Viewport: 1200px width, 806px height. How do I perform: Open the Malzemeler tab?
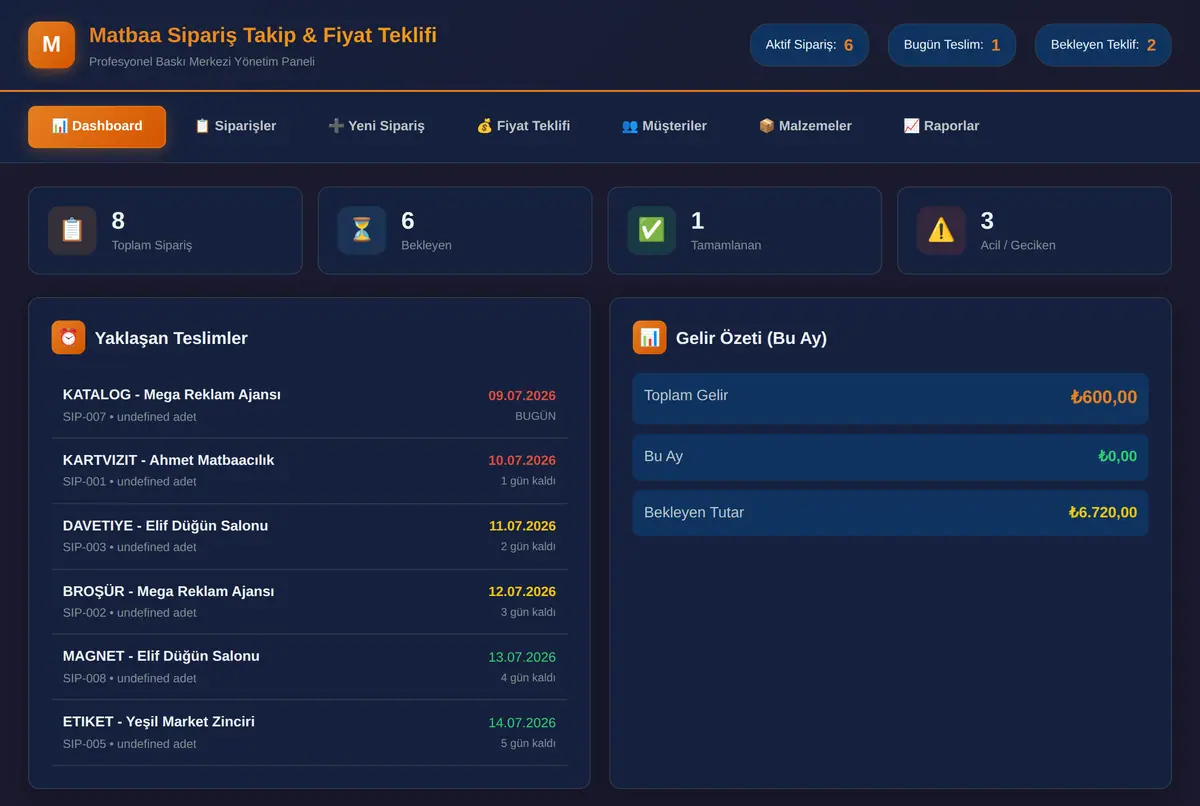tap(805, 126)
